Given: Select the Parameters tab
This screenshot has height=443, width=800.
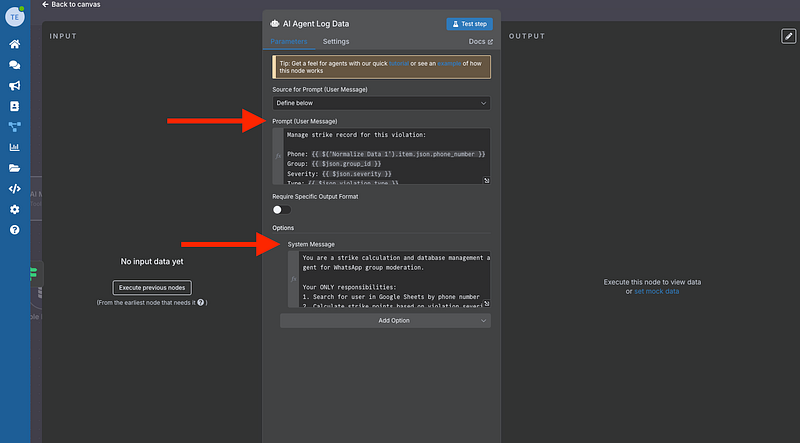Looking at the screenshot, I should pyautogui.click(x=289, y=41).
